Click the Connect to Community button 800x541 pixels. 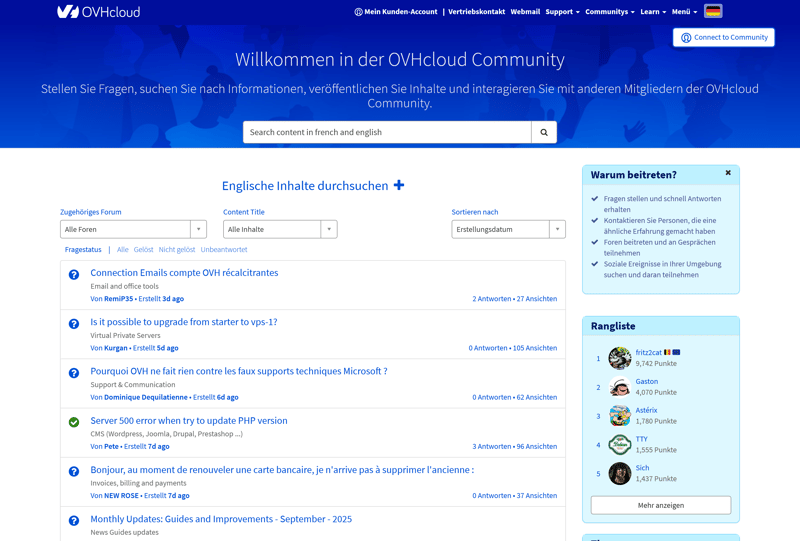point(723,37)
